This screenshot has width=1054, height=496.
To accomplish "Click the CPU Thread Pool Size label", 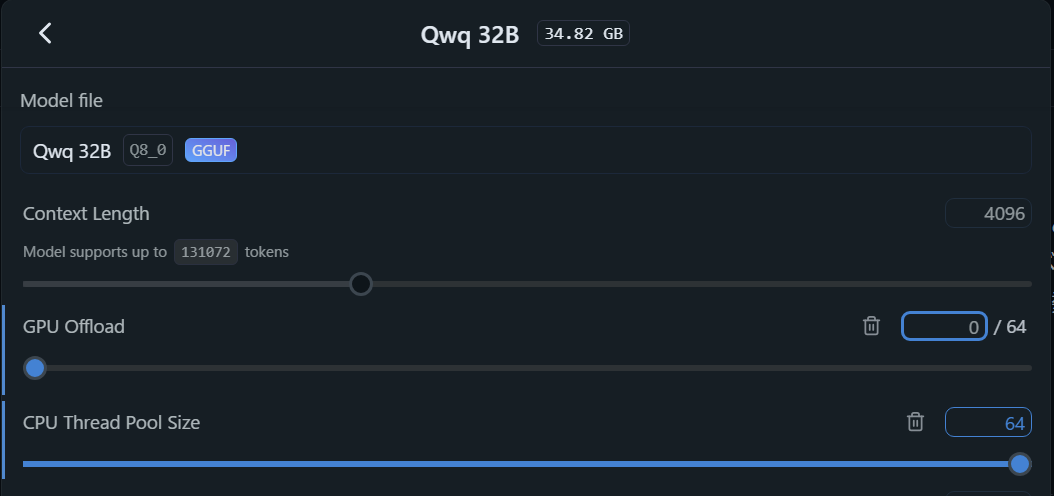I will (111, 422).
